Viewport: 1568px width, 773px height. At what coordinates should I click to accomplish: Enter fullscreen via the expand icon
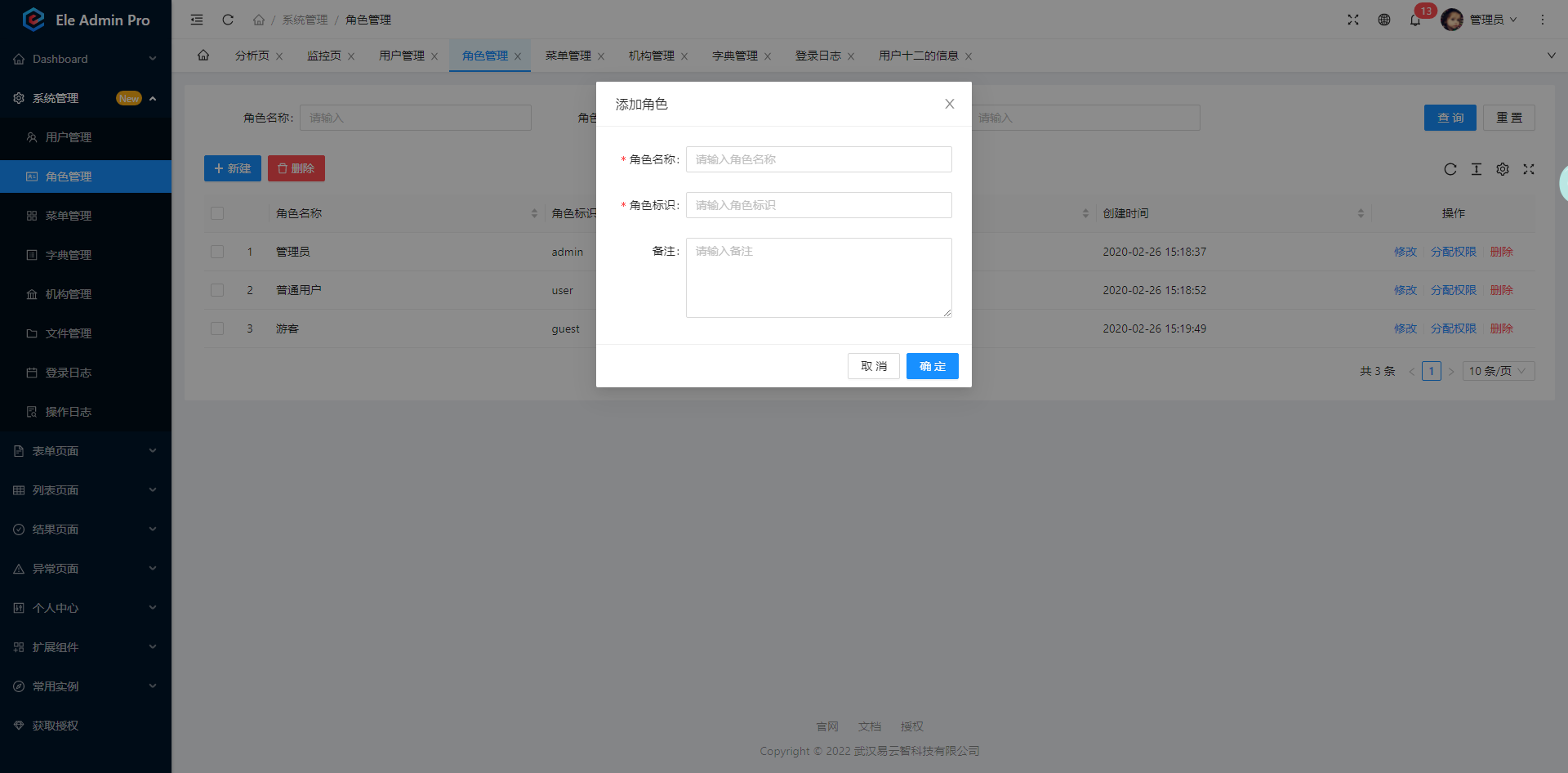(x=1353, y=20)
